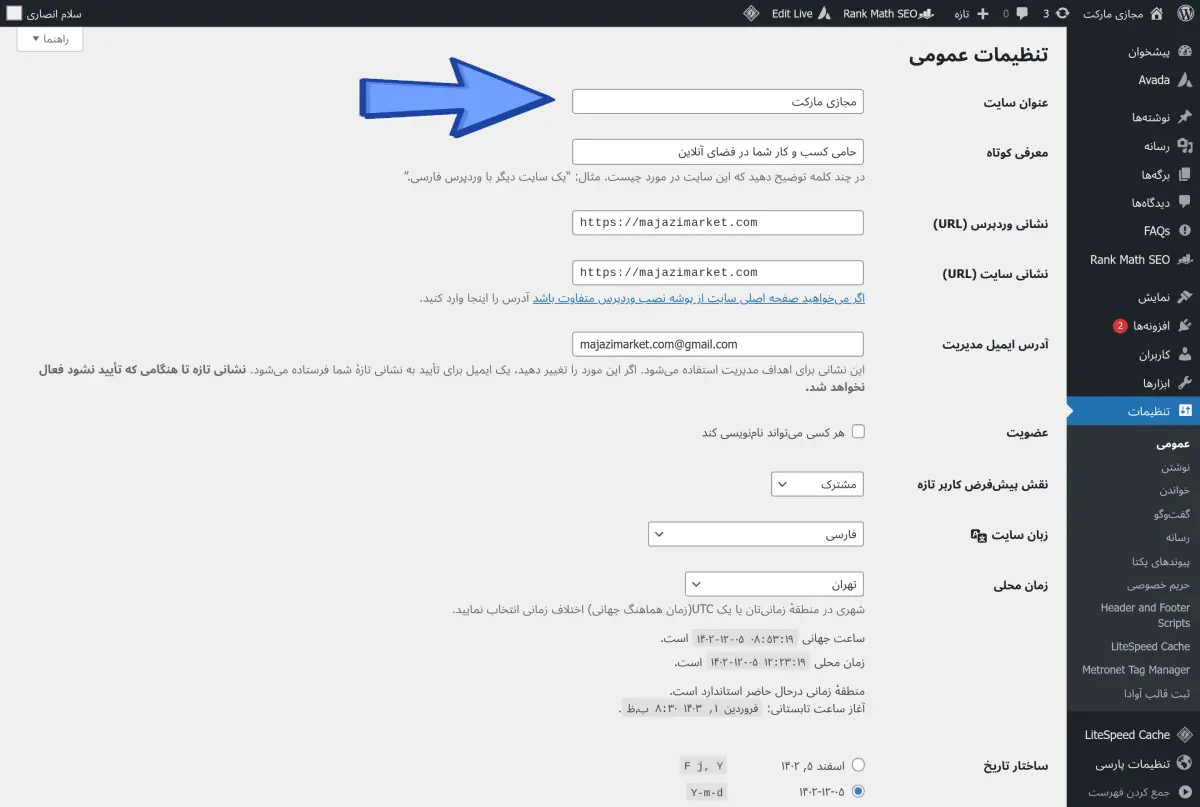Click the plus icon next to تازه
Screen dimensions: 1200x807
click(x=983, y=14)
